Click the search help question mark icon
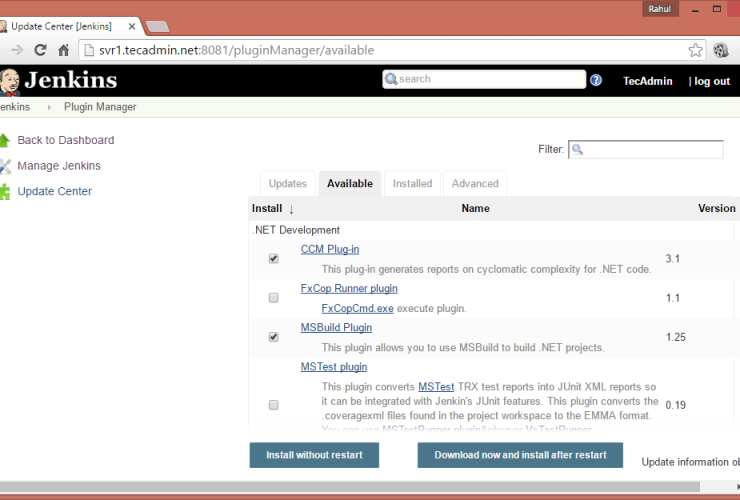 click(596, 80)
